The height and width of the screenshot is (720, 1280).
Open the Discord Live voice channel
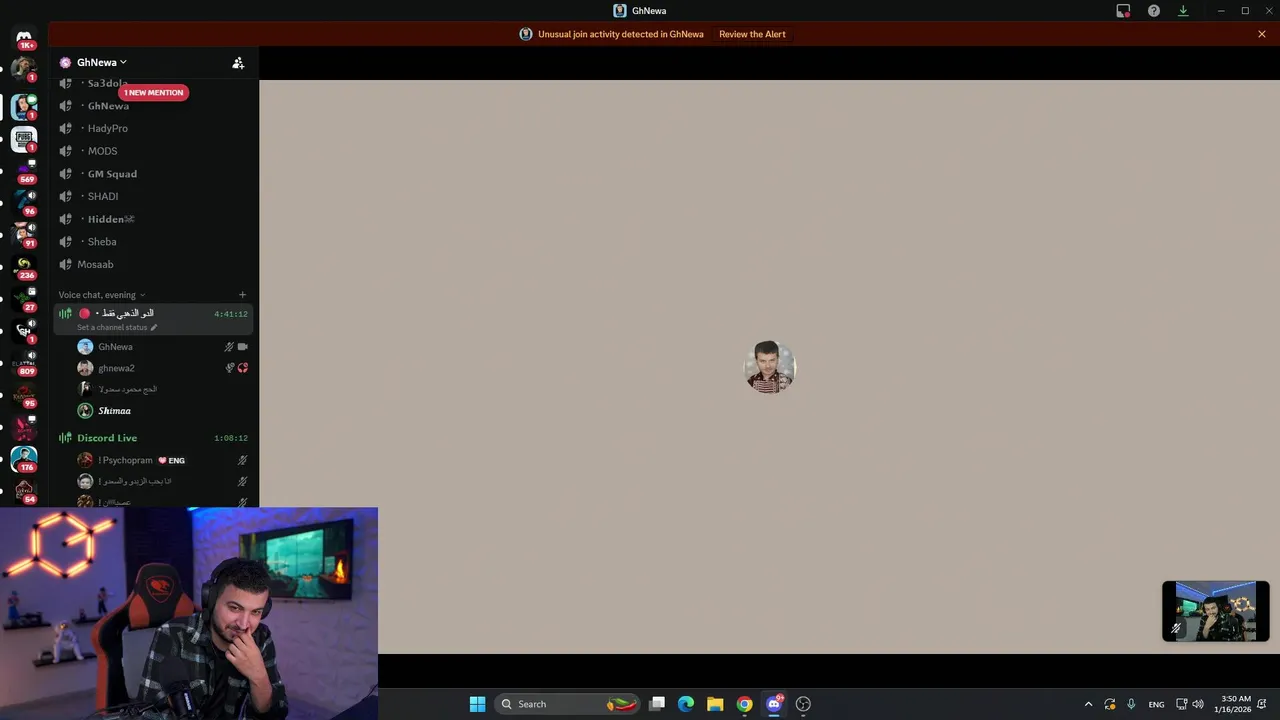[x=154, y=438]
